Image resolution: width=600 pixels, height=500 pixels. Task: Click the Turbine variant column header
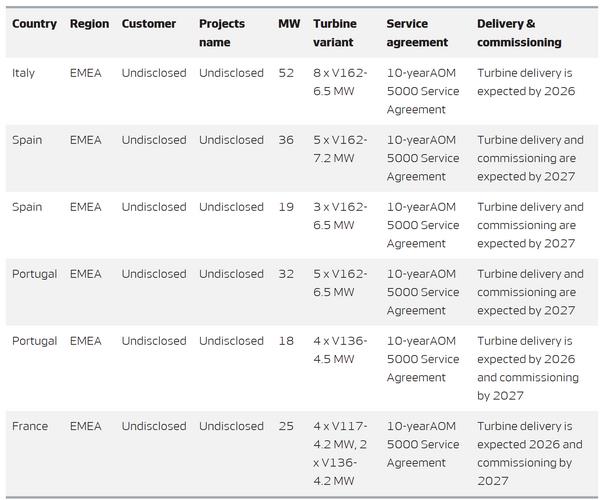click(x=334, y=33)
